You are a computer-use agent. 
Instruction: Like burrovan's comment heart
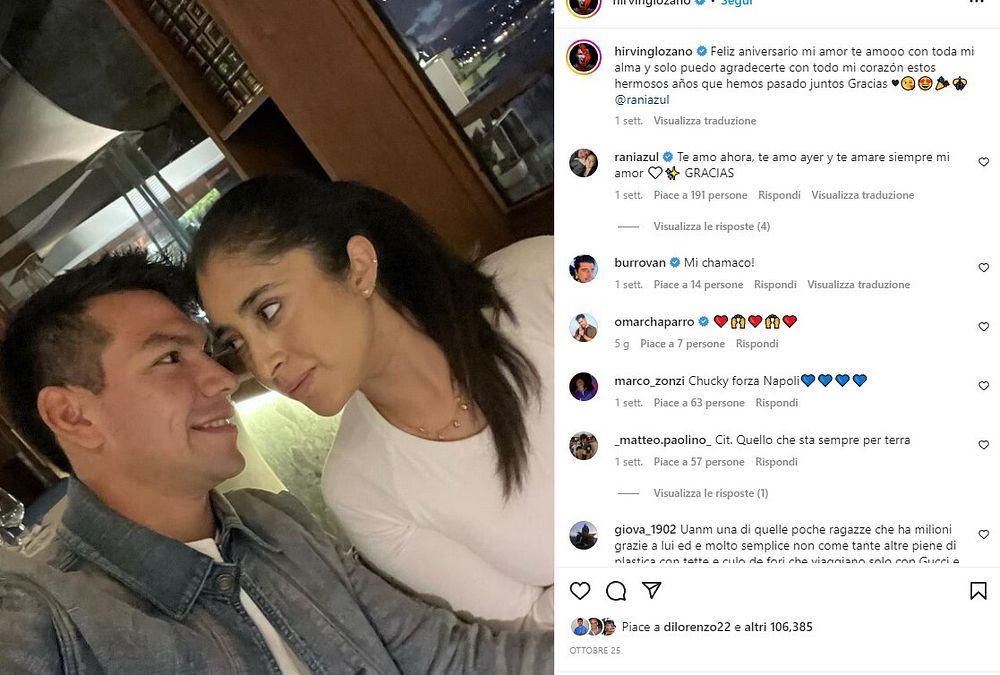click(x=983, y=267)
